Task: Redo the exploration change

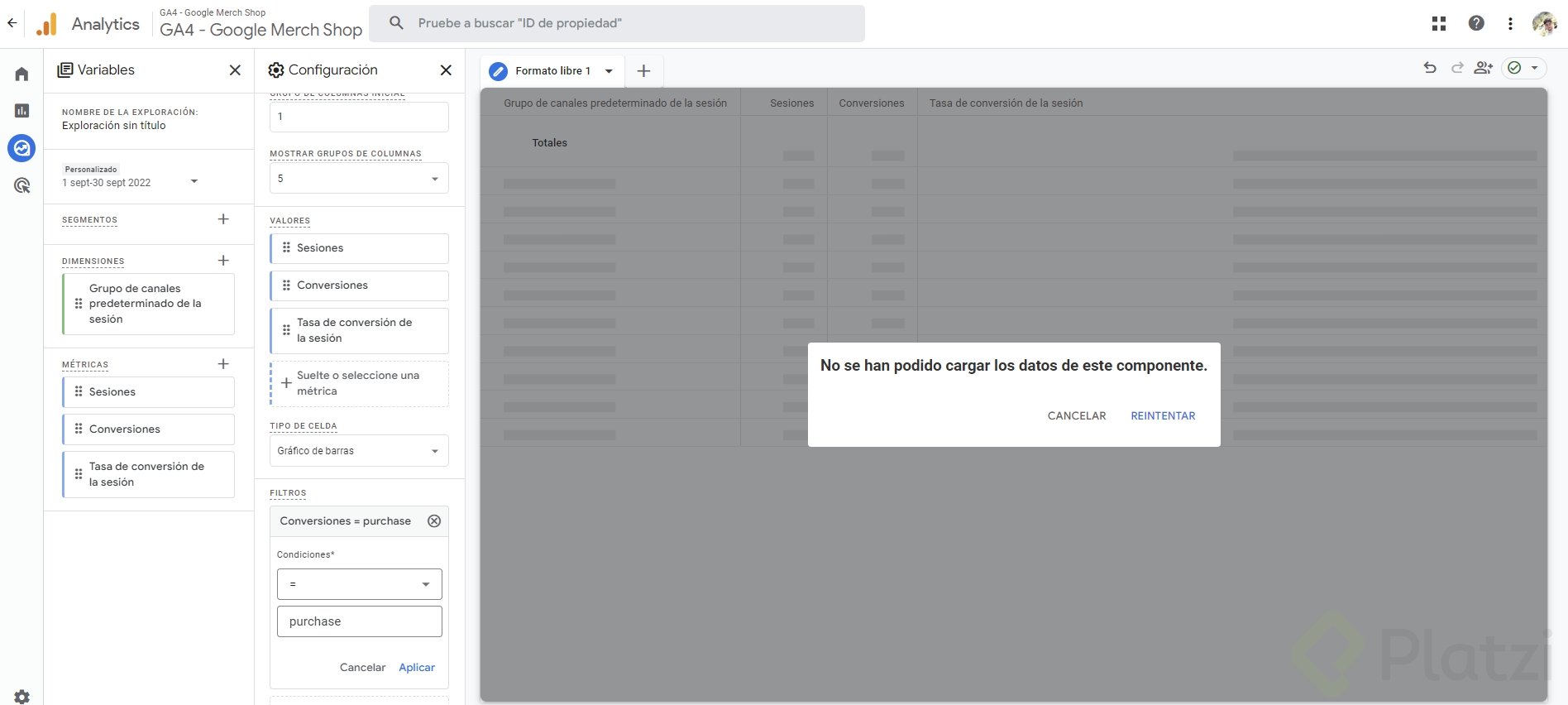Action: click(1457, 68)
